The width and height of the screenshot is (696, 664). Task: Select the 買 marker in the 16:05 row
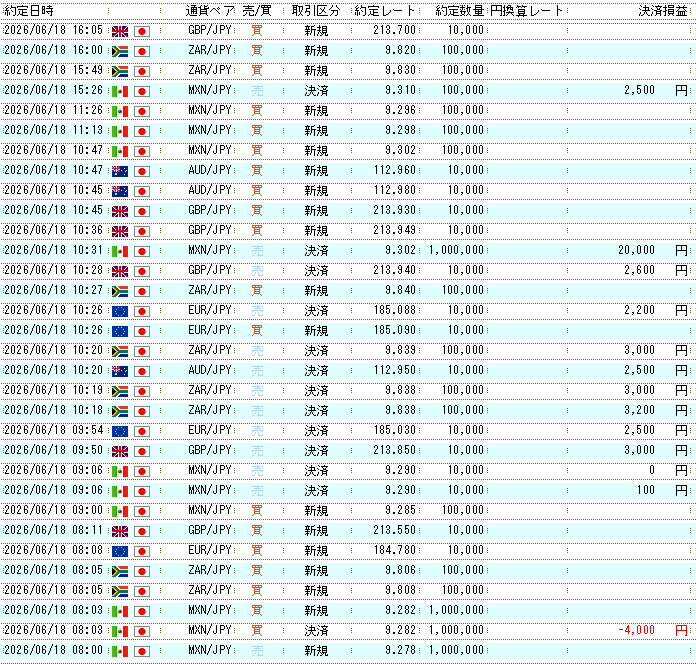point(257,31)
